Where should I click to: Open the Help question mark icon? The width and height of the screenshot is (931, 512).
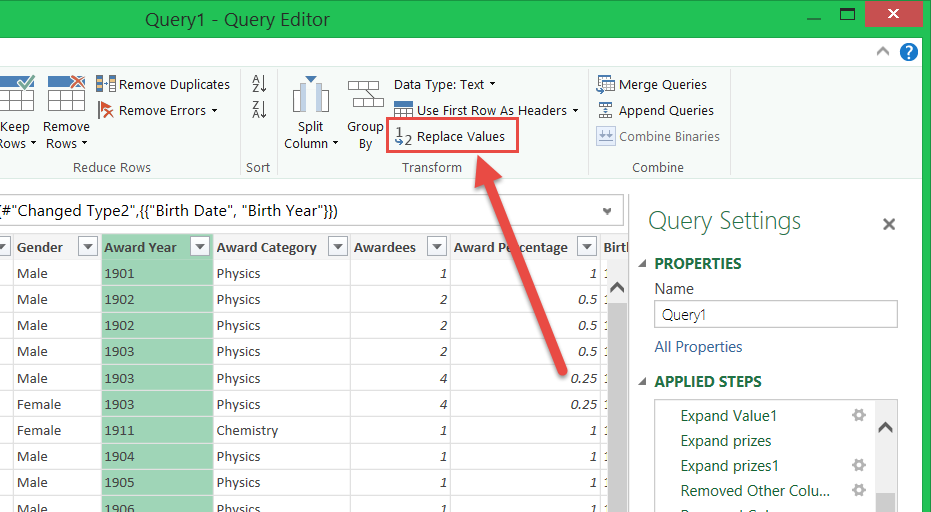tap(908, 52)
